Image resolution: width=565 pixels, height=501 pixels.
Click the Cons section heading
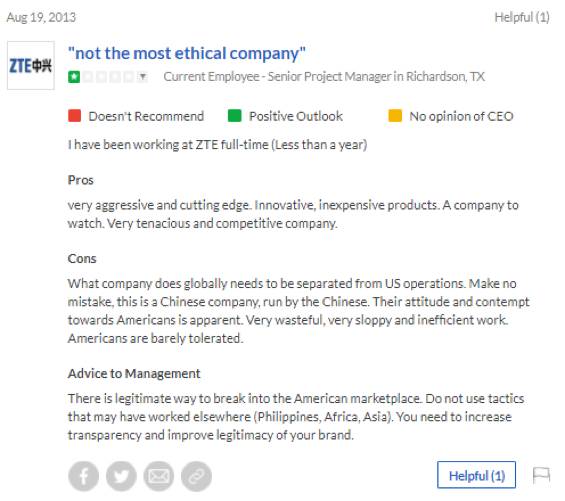tap(82, 258)
